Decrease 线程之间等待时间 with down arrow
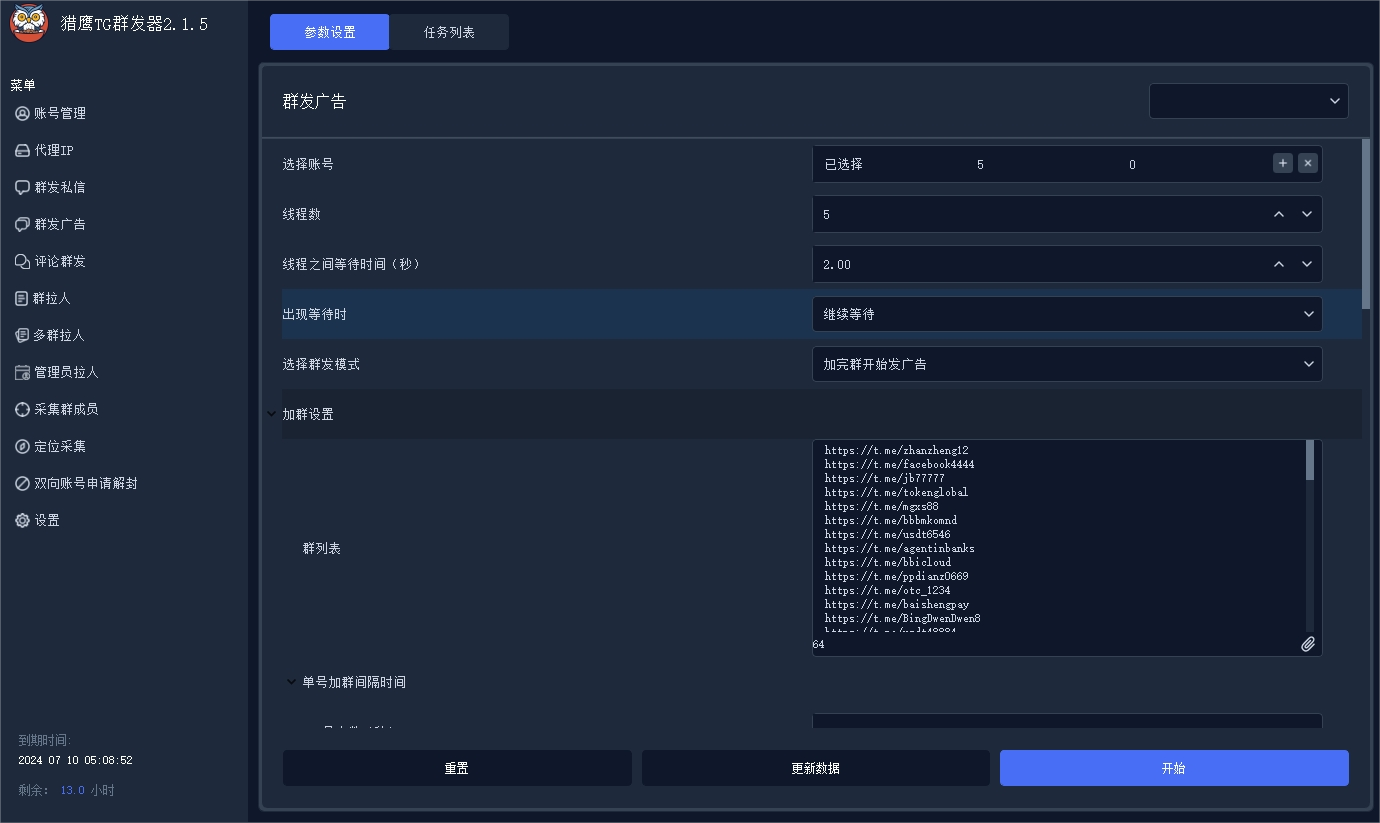 point(1307,264)
